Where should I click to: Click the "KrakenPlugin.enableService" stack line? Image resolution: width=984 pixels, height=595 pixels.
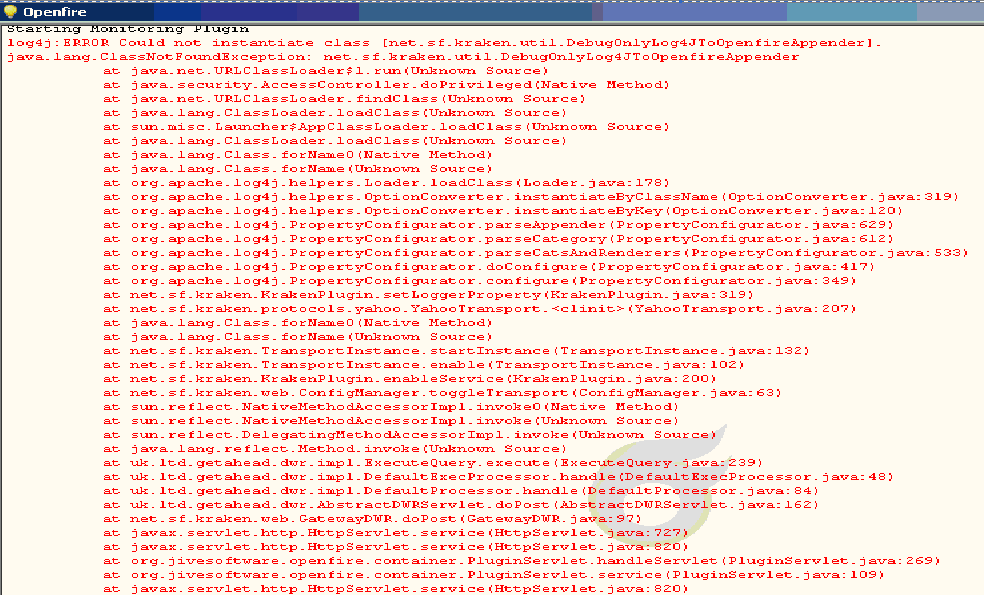coord(410,378)
